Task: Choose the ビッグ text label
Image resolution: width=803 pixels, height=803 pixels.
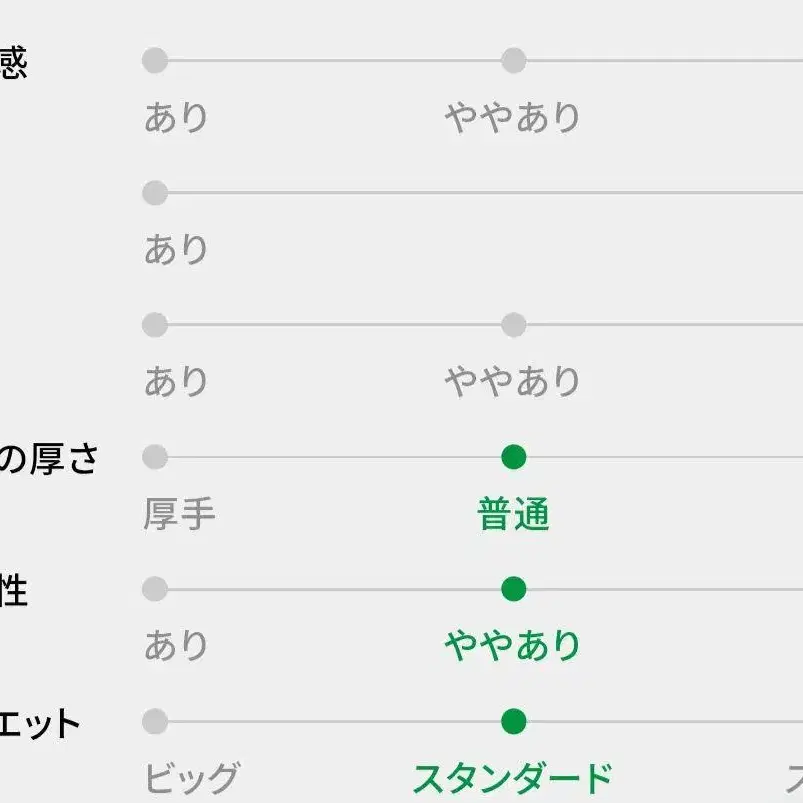Action: [192, 778]
